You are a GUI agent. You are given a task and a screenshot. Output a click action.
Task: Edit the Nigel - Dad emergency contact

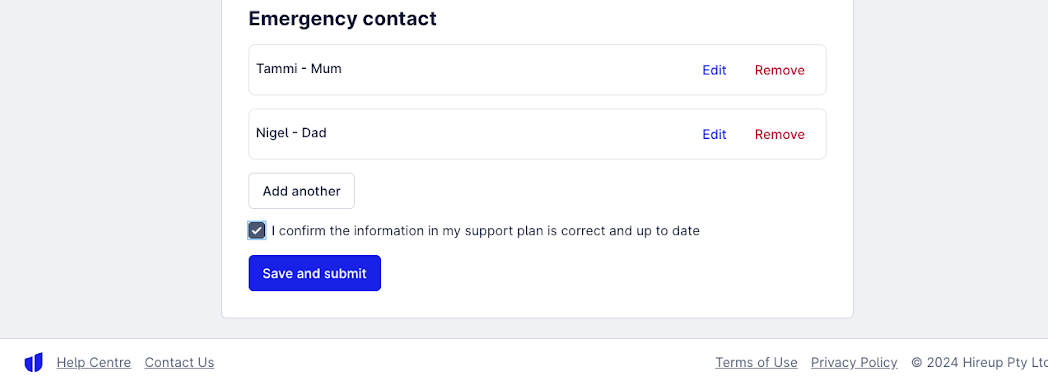[714, 134]
